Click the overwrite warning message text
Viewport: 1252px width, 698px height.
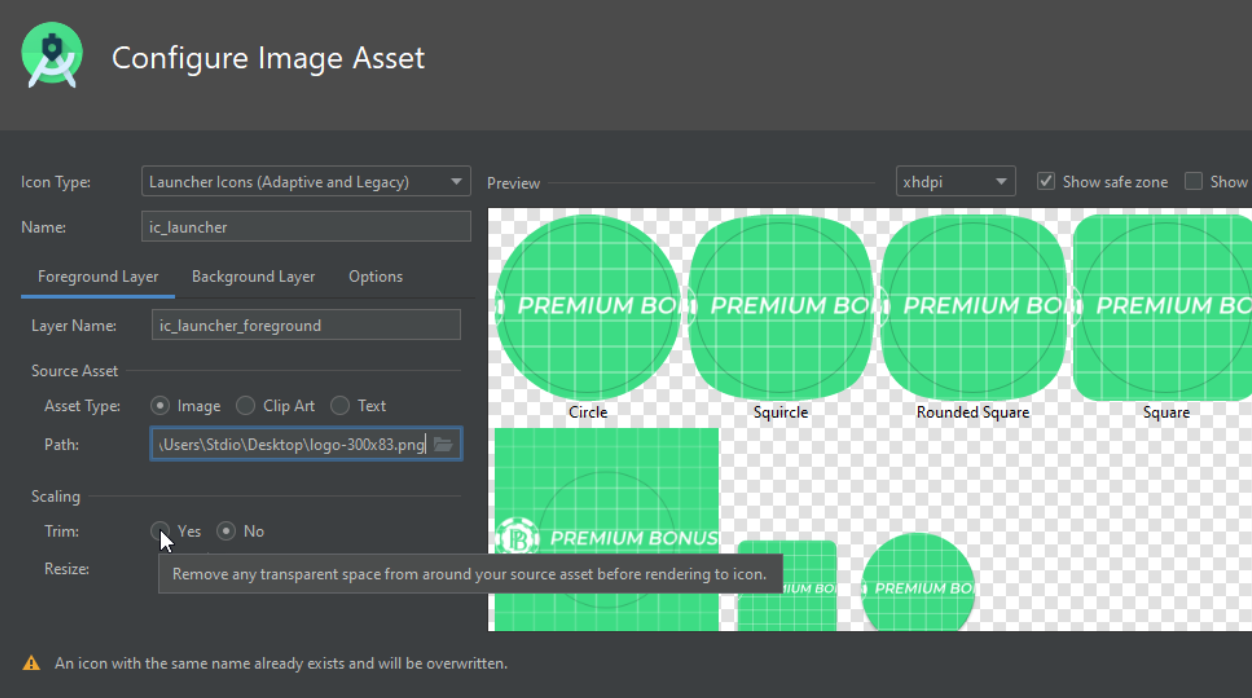(281, 663)
